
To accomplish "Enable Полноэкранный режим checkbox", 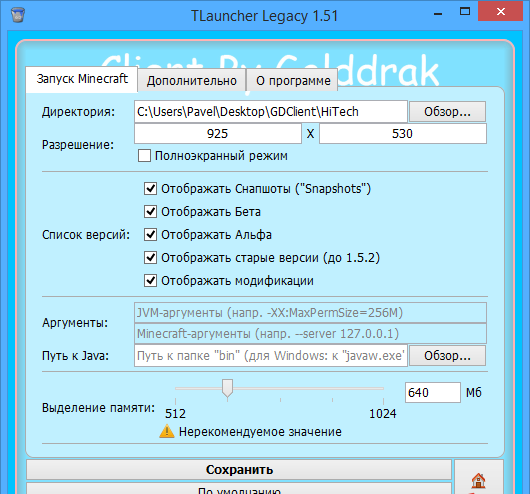I will click(x=144, y=156).
